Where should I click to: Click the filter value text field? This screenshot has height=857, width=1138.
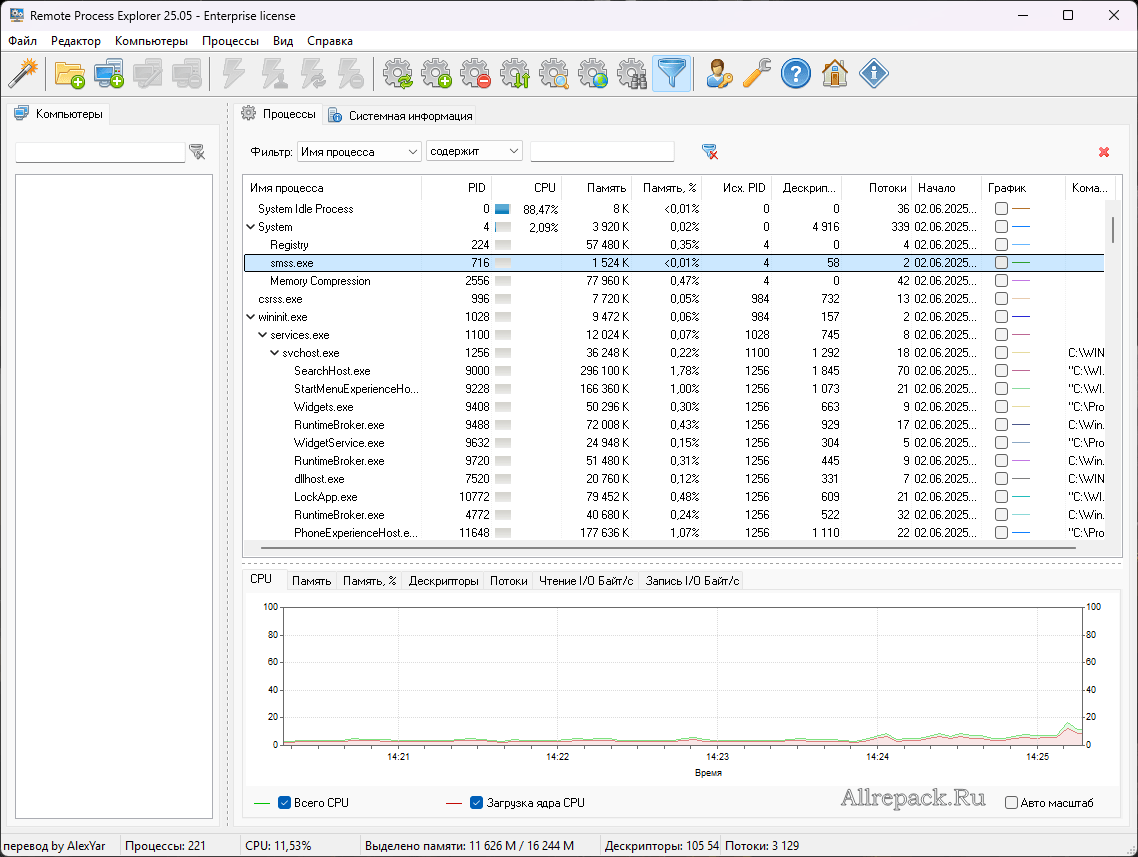[x=602, y=152]
